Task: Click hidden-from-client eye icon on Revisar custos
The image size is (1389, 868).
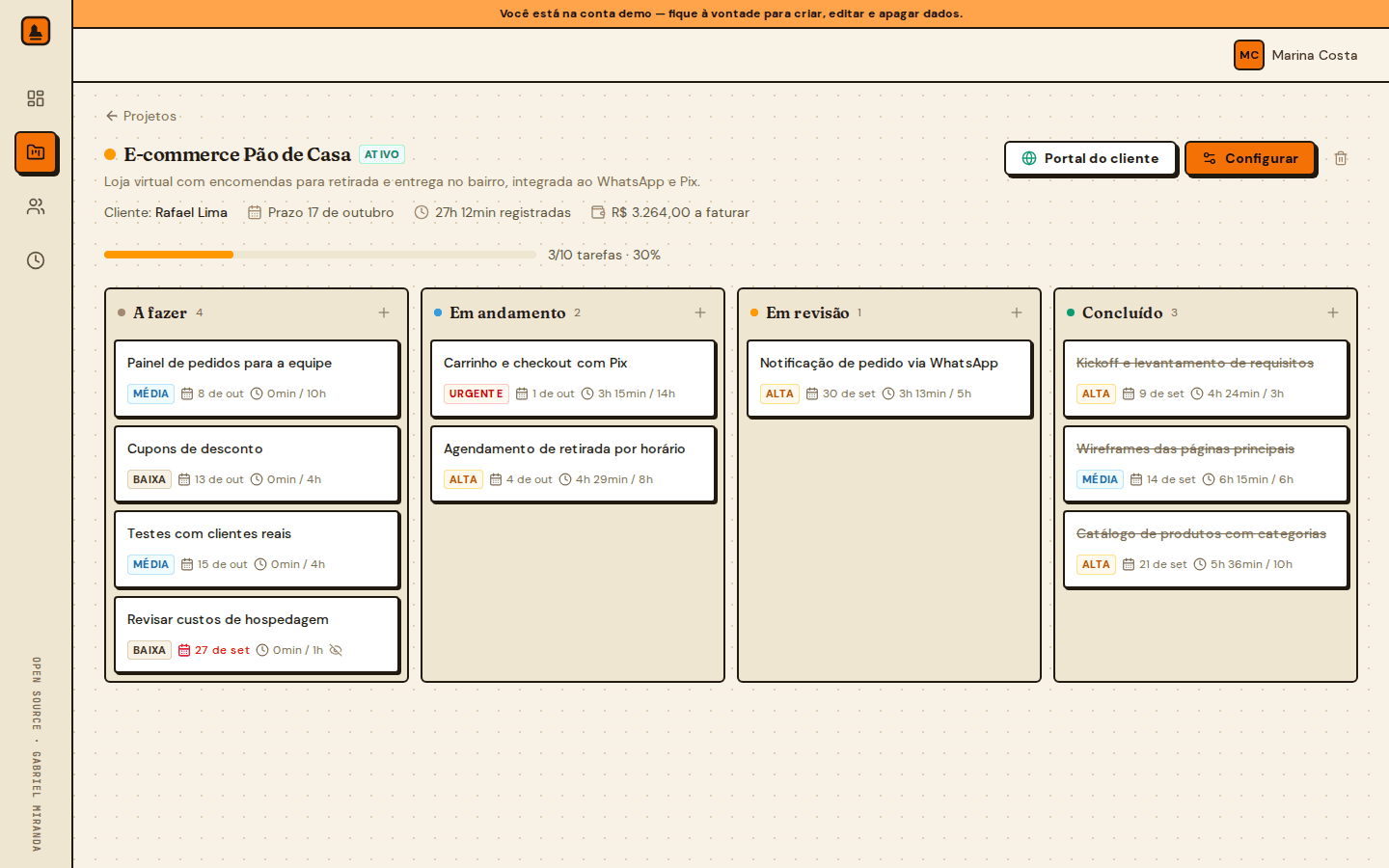Action: pyautogui.click(x=336, y=650)
